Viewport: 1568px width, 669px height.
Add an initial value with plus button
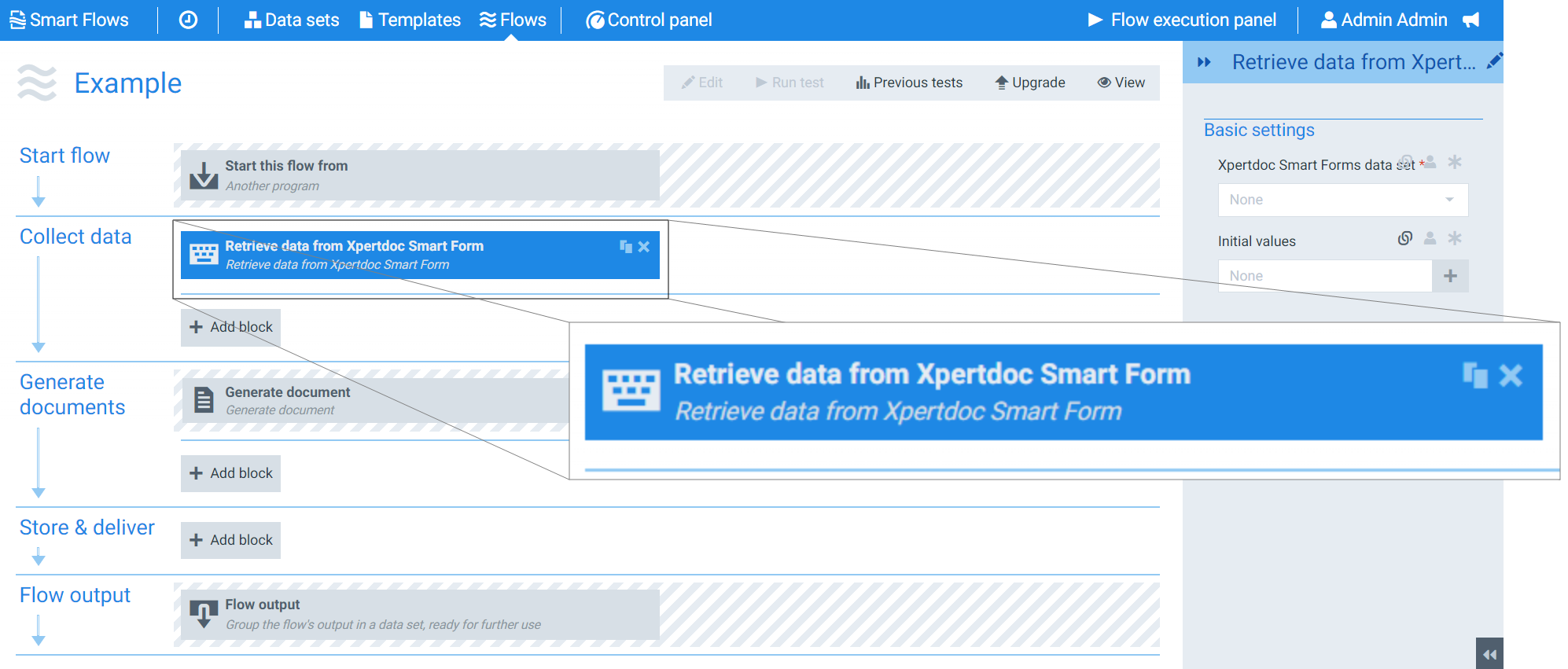(x=1451, y=276)
